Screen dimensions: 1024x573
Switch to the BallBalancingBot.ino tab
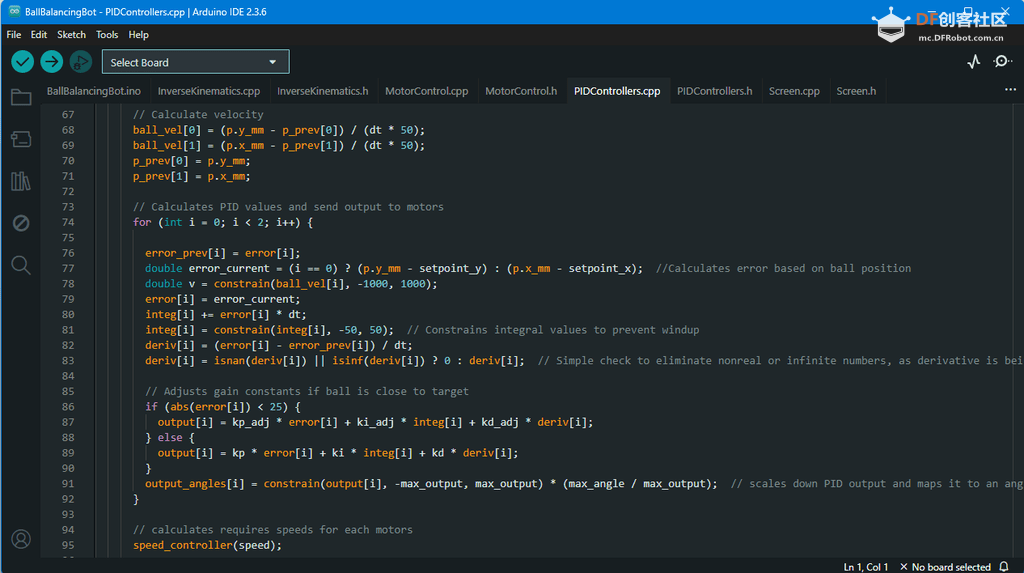coord(93,91)
